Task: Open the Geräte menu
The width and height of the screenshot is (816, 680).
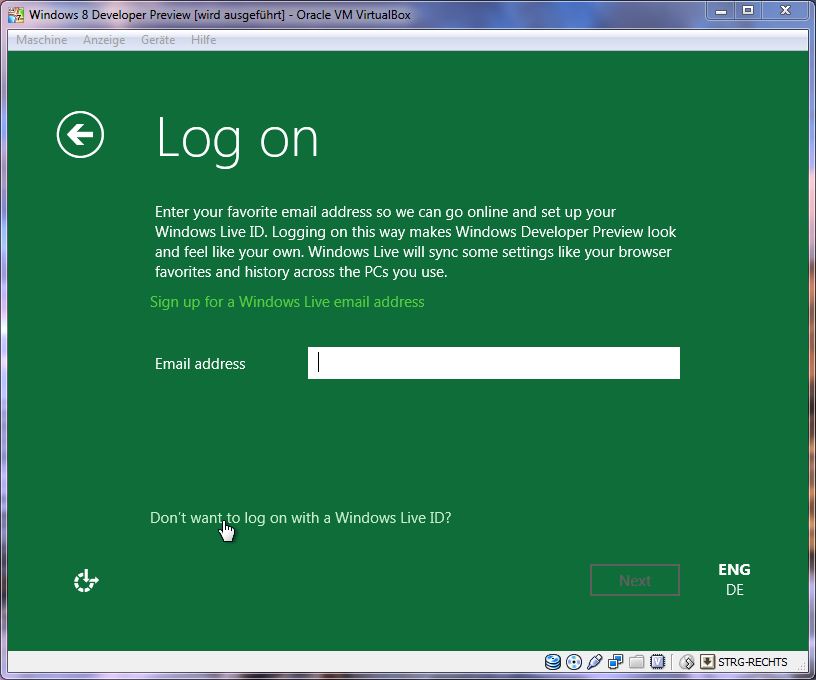Action: [158, 40]
